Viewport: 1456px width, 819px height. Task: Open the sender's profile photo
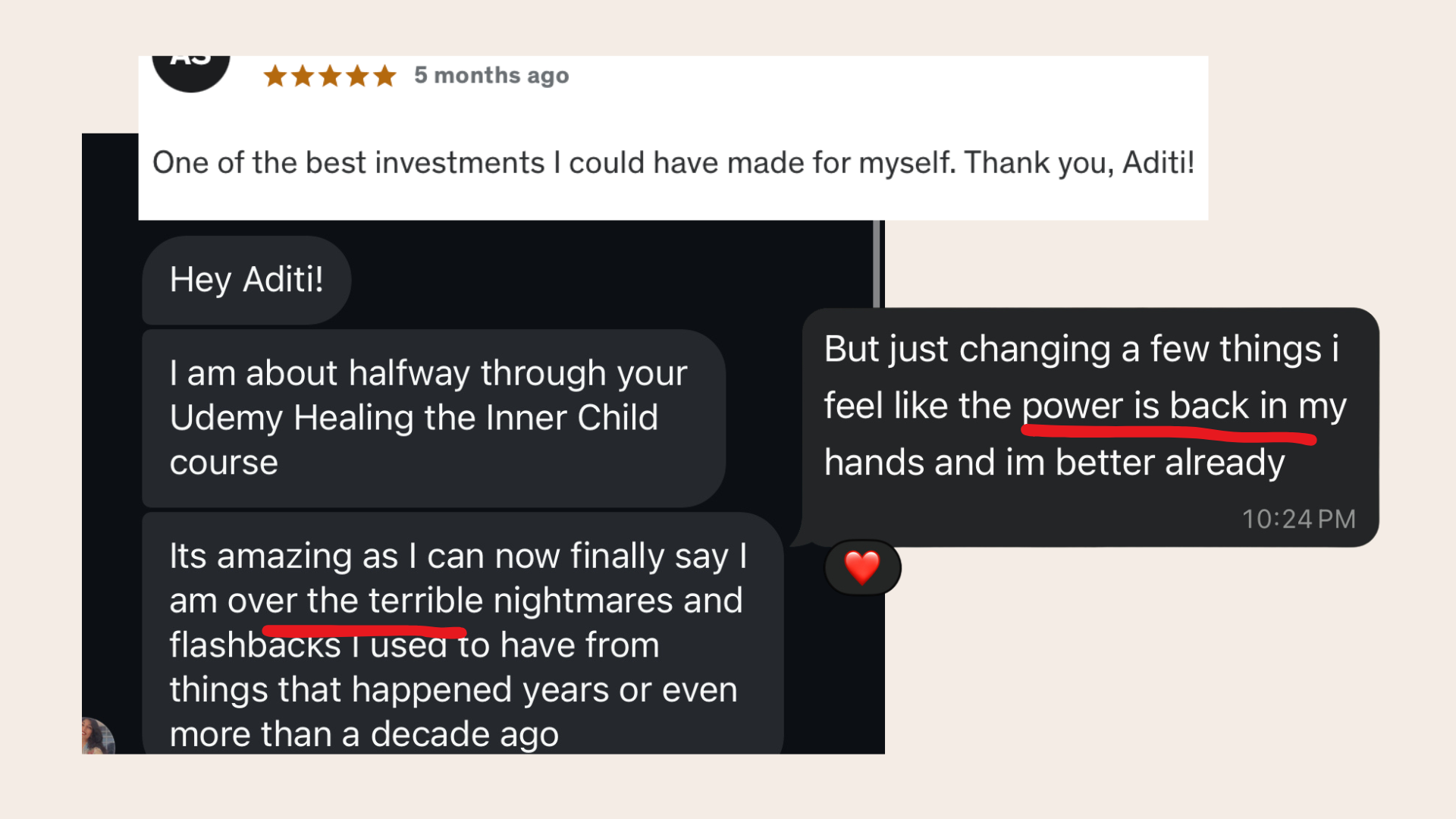pos(98,736)
